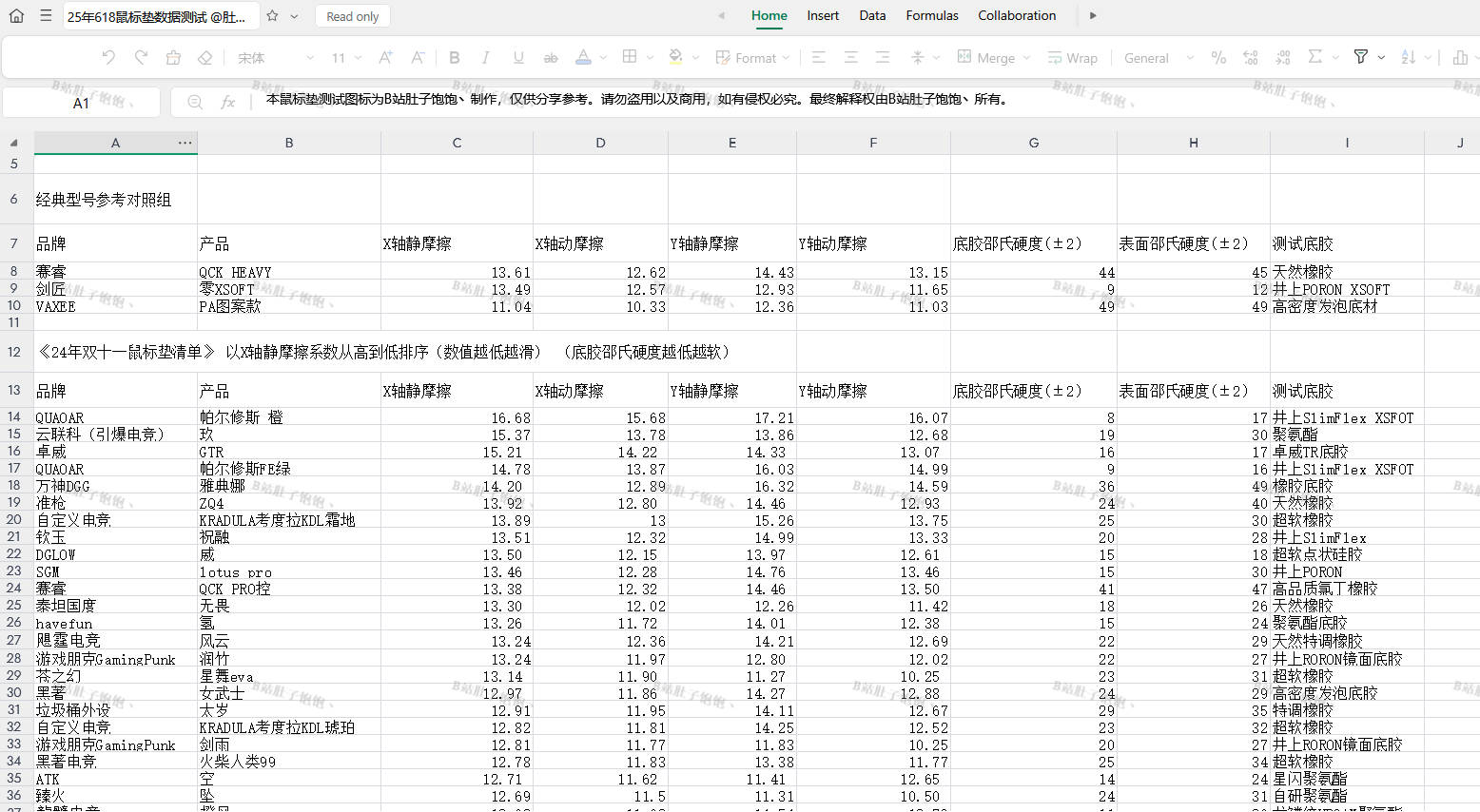The image size is (1480, 812).
Task: Open column A's three-dot options
Action: 185,143
